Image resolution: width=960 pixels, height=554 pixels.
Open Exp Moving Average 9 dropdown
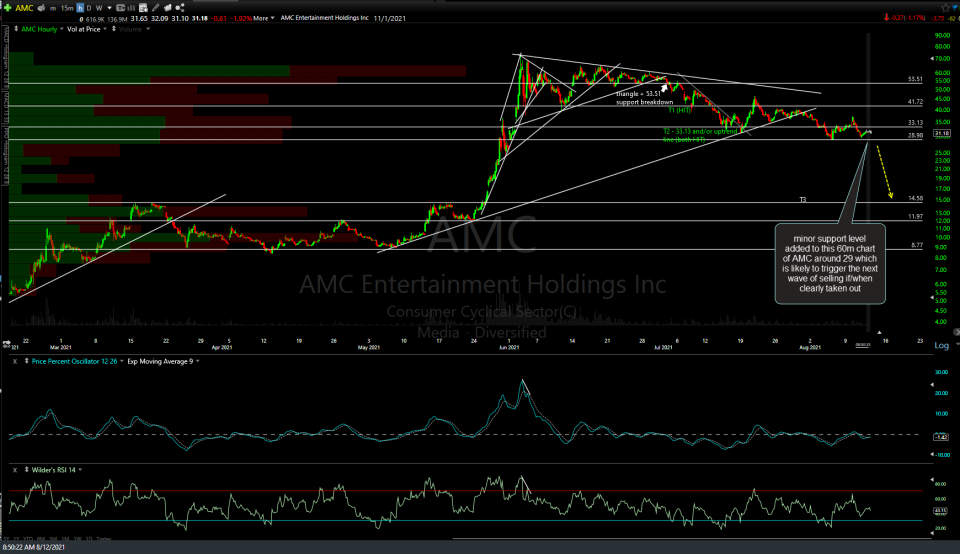click(x=197, y=361)
